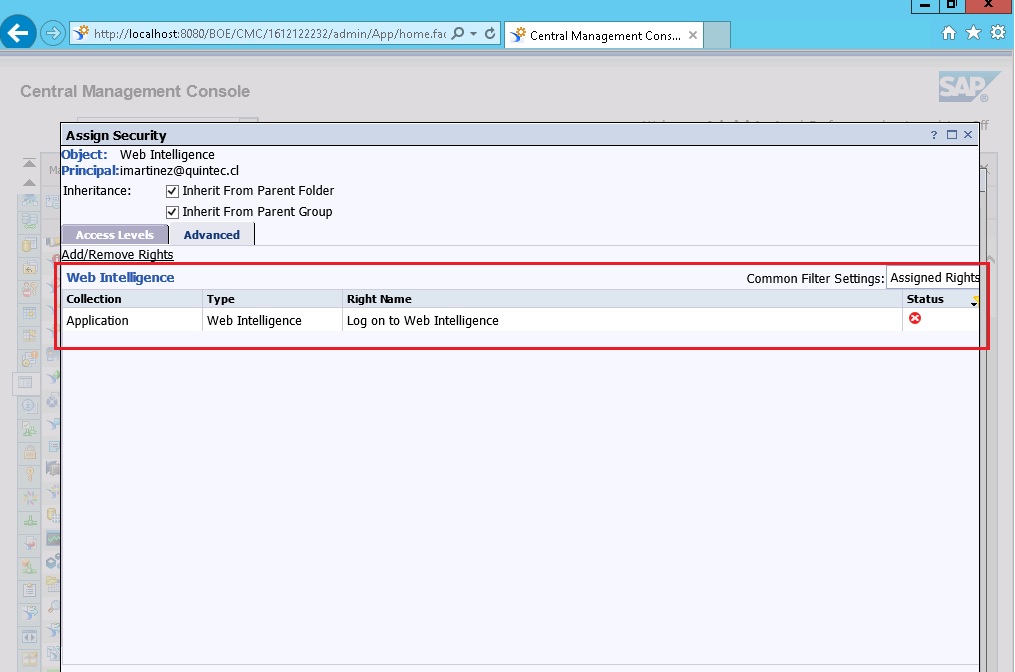This screenshot has width=1015, height=672.
Task: Close the Assign Security dialog
Action: [x=968, y=135]
